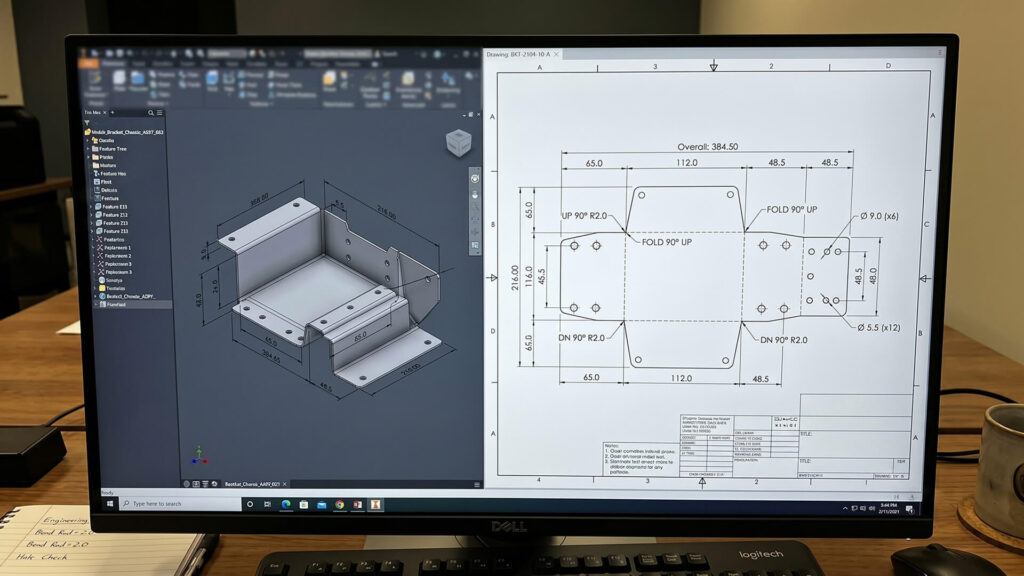Select Feature Z12 in the browser
This screenshot has height=576, width=1024.
pos(112,215)
